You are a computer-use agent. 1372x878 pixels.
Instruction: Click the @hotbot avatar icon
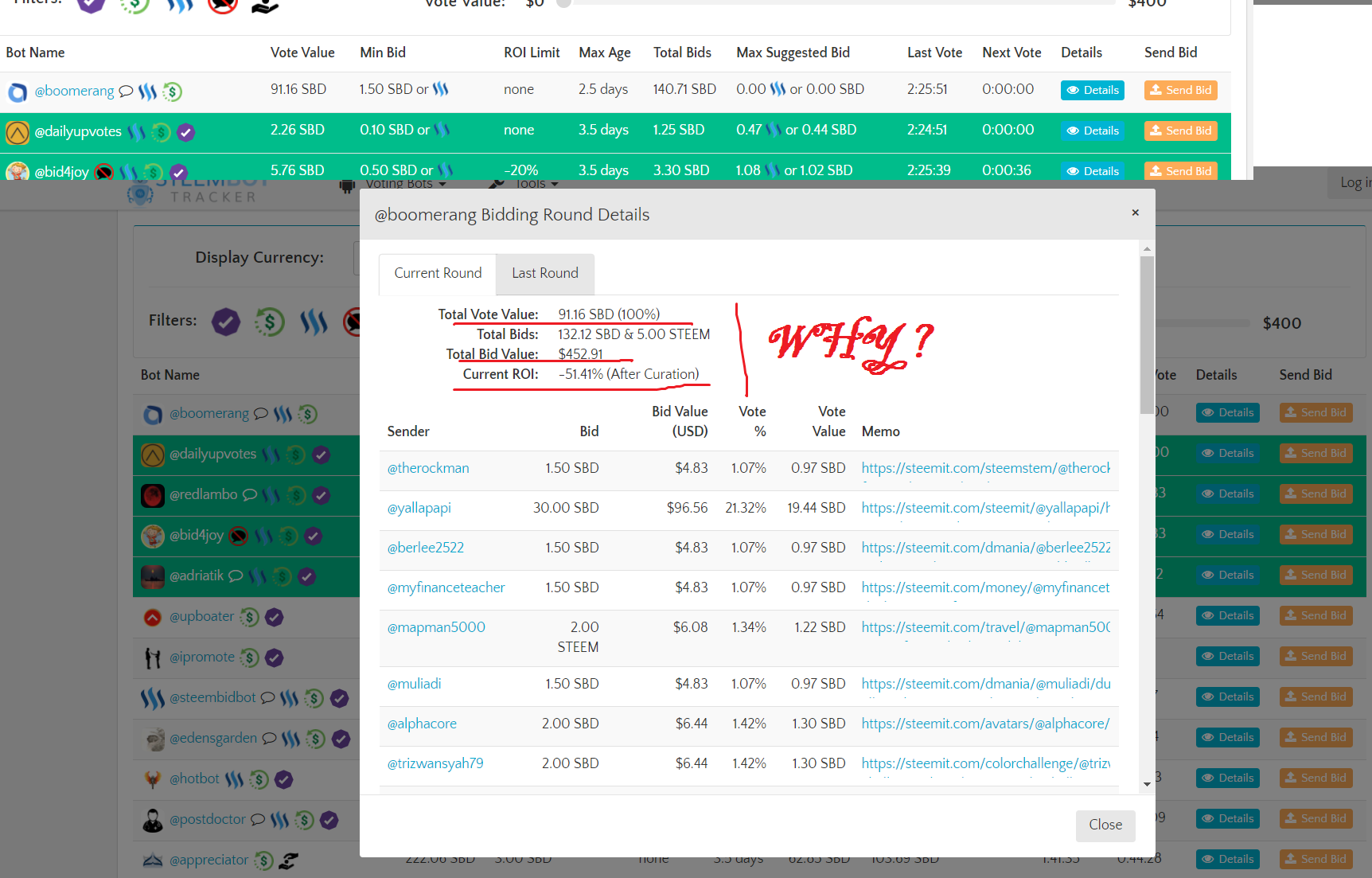click(153, 778)
